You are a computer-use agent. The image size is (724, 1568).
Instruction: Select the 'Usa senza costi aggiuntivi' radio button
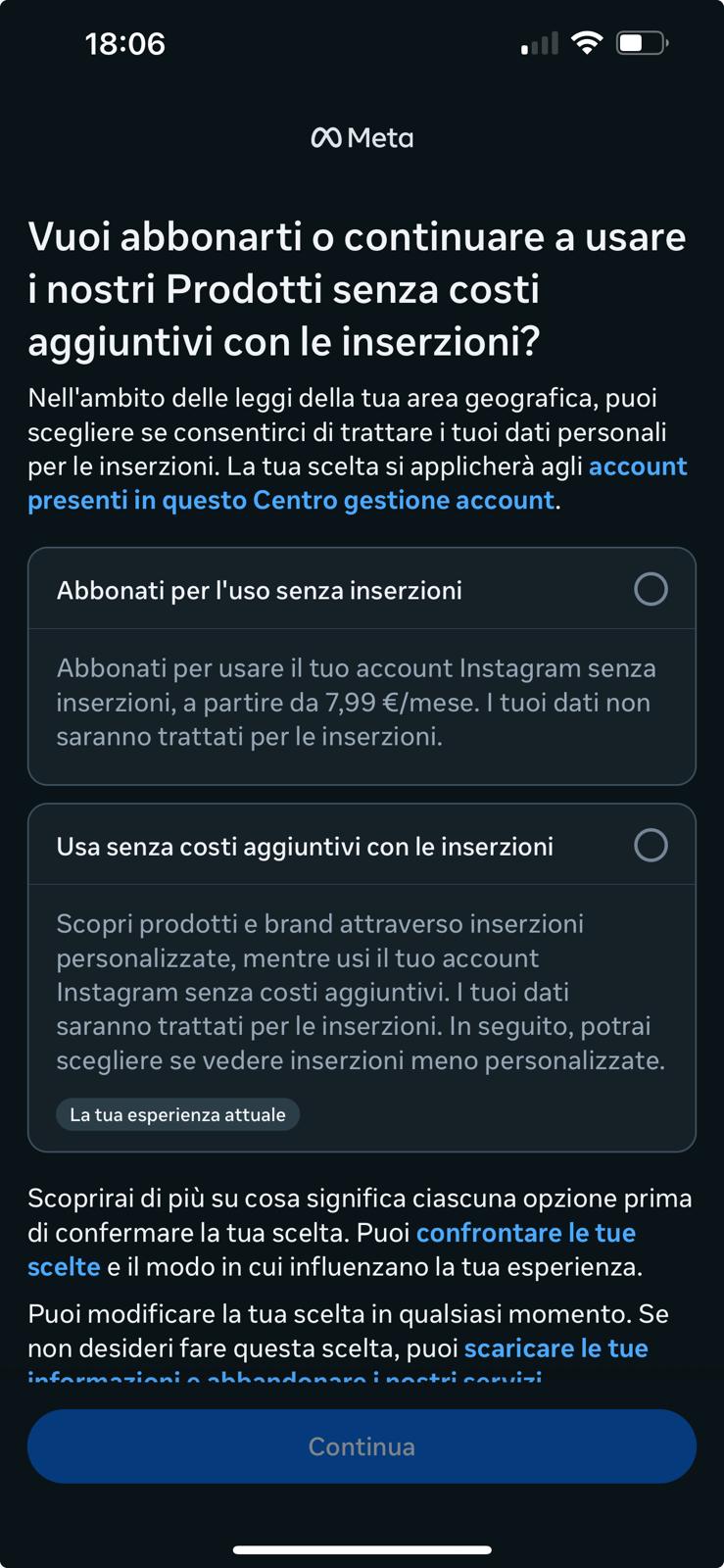(x=651, y=845)
